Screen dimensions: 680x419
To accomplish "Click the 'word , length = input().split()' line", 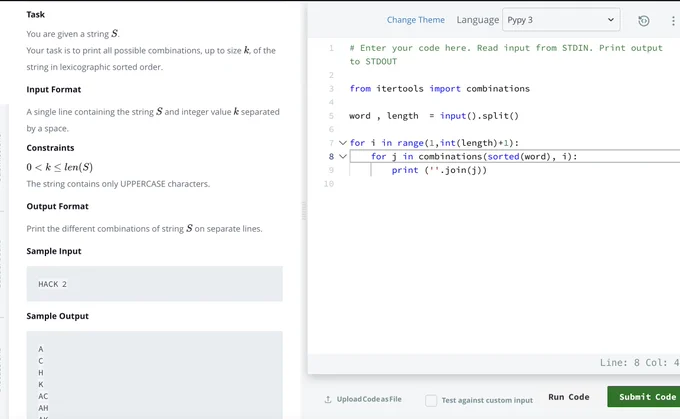I will [x=434, y=116].
